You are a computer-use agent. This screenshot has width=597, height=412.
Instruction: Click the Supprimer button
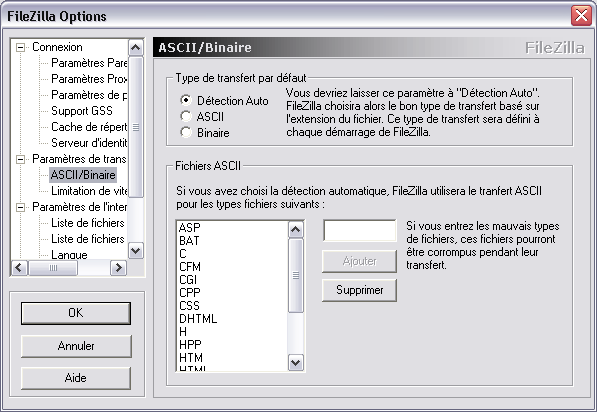pos(359,290)
